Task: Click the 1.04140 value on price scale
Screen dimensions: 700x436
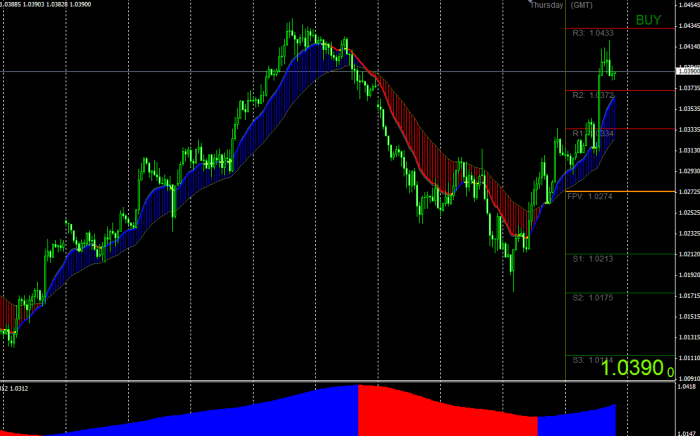Action: point(689,46)
